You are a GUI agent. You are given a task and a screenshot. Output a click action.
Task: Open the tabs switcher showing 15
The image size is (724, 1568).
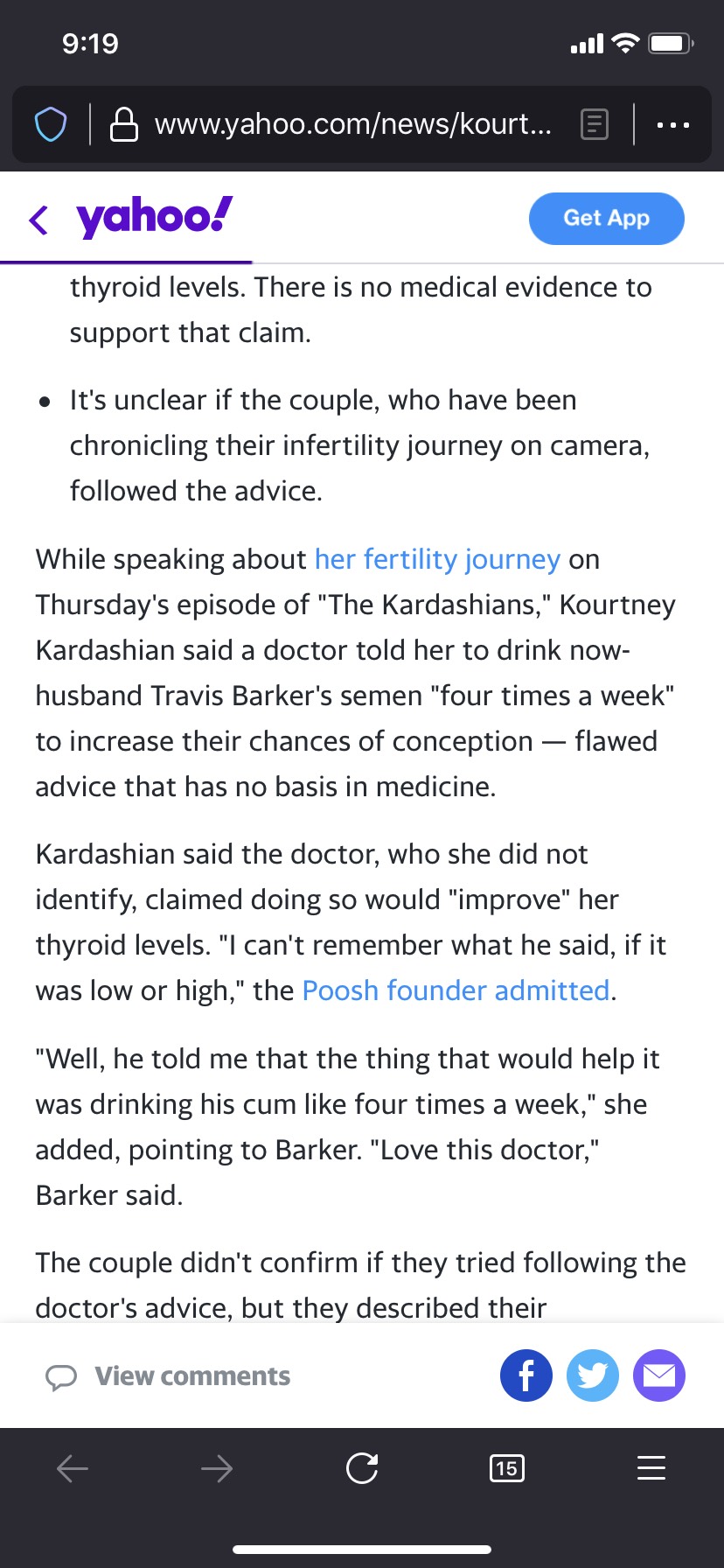pos(507,1468)
